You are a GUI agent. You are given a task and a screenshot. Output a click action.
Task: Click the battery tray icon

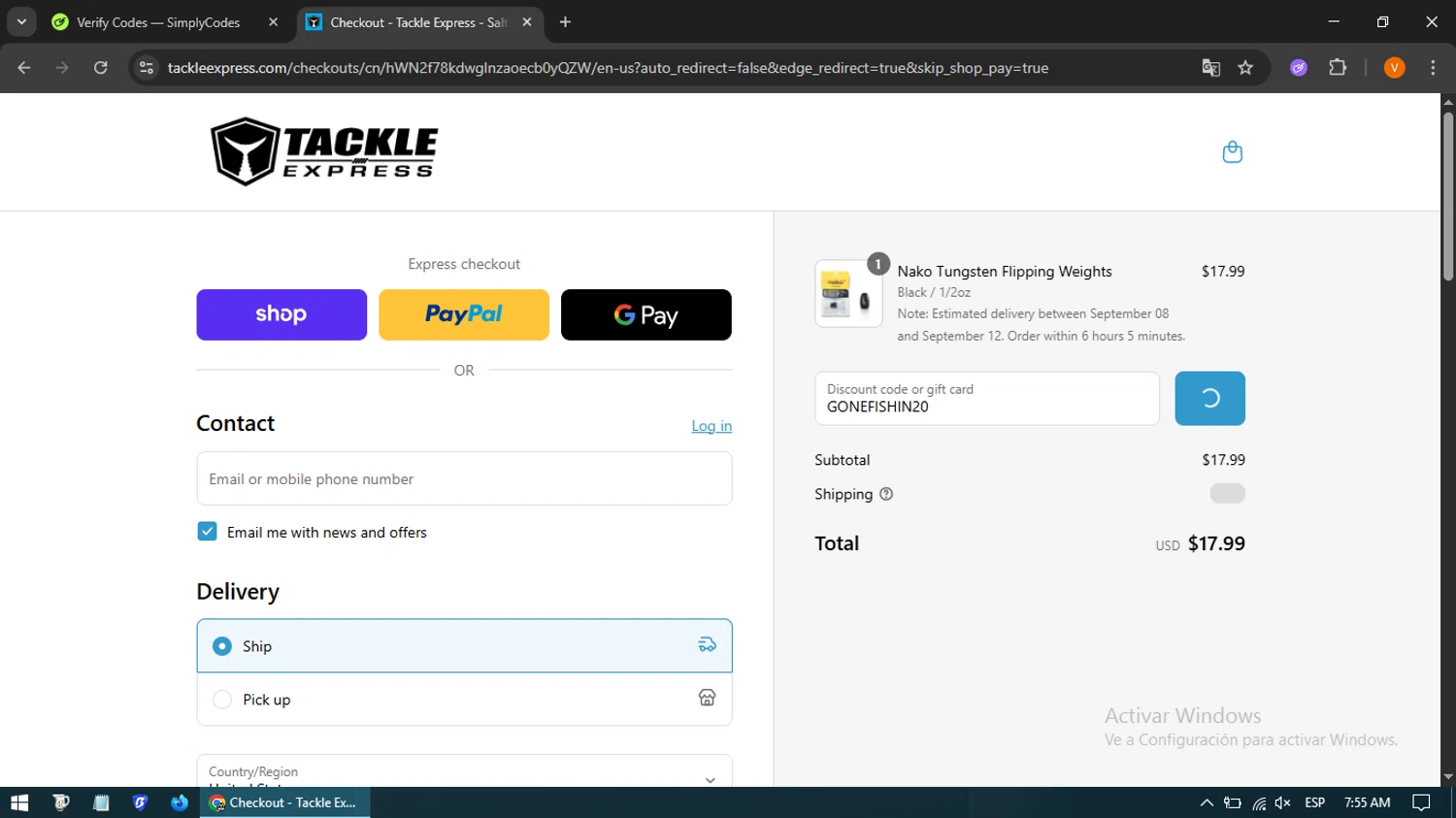pyautogui.click(x=1233, y=802)
